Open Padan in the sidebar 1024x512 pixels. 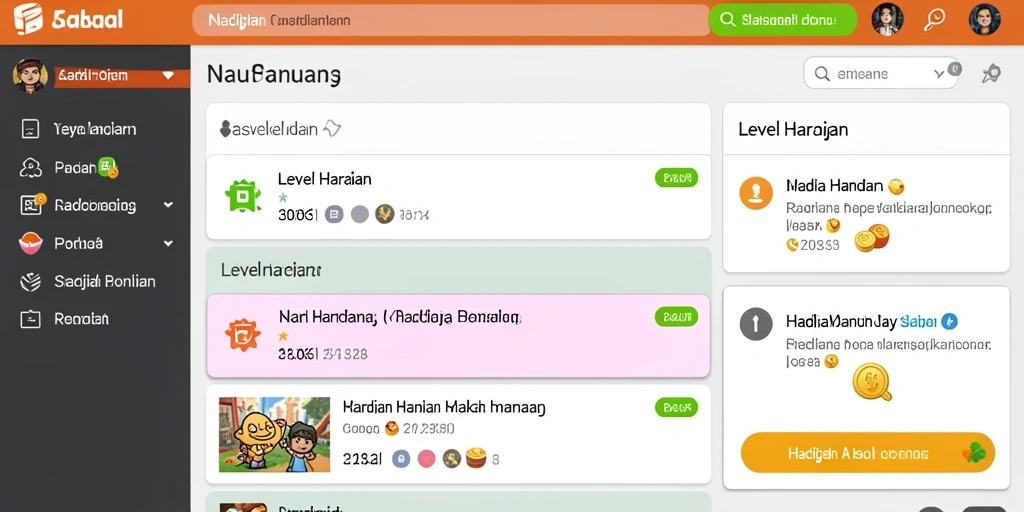(x=75, y=168)
